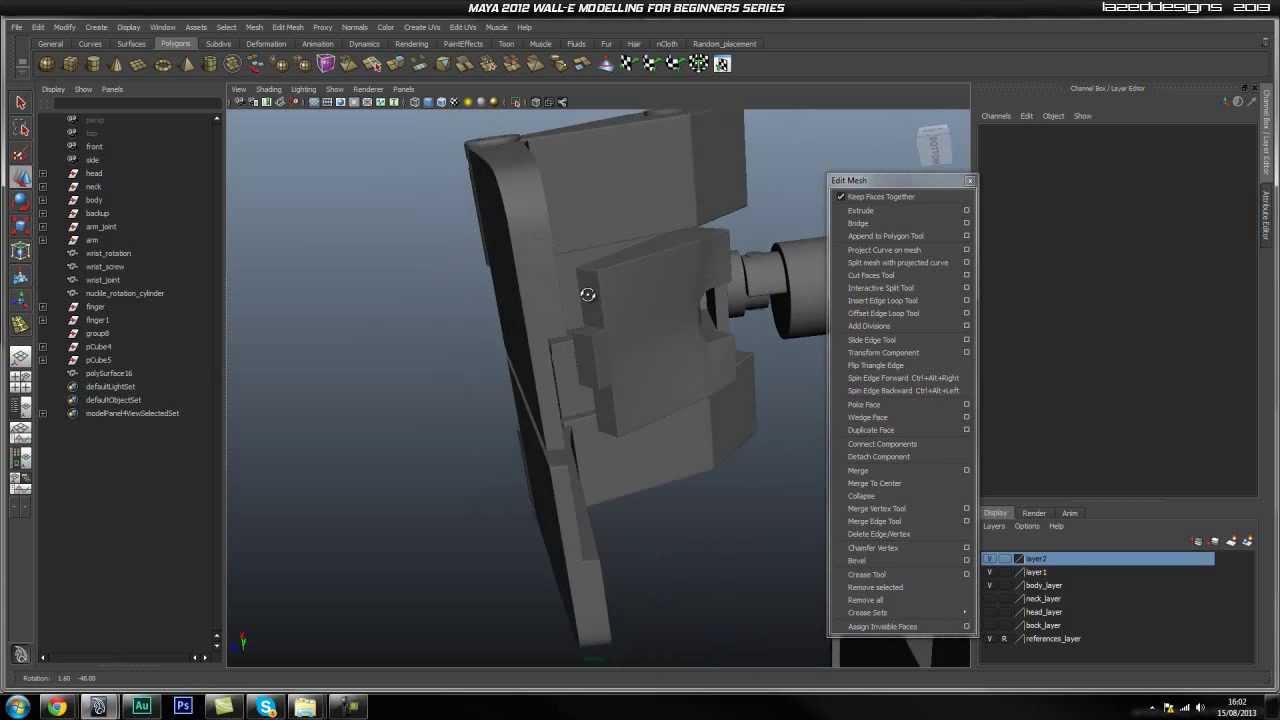This screenshot has width=1280, height=720.
Task: Click body_layer color swatch
Action: click(1019, 585)
